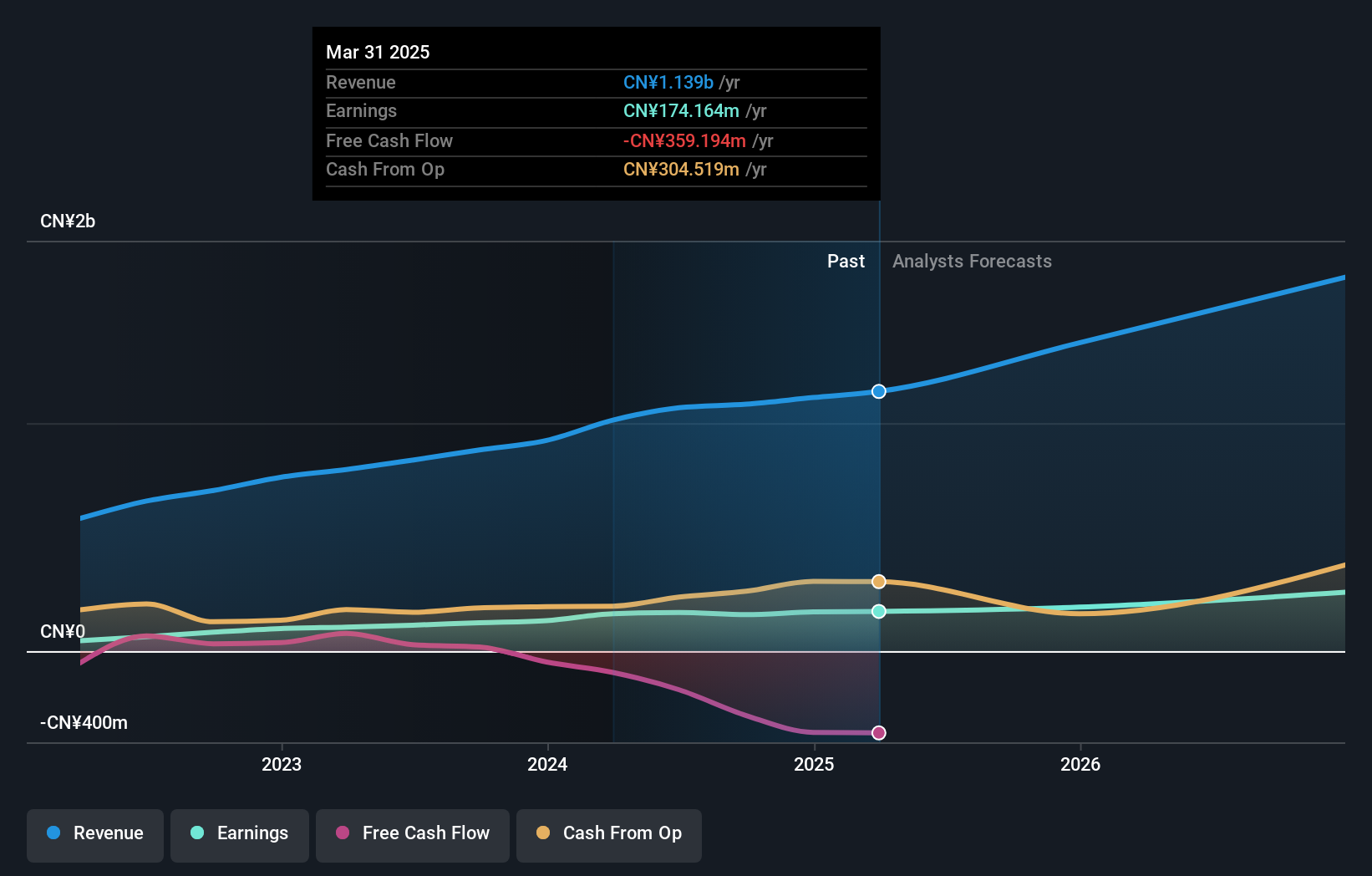Click the CN¥0 y-axis label
Viewport: 1372px width, 876px height.
point(63,631)
